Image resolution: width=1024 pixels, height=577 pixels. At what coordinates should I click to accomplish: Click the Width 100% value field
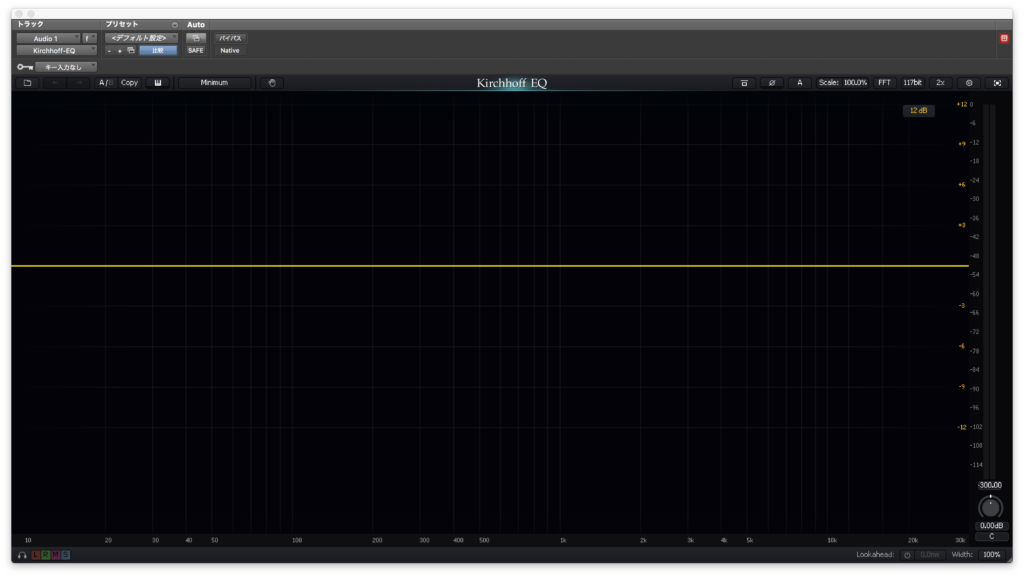(x=992, y=555)
